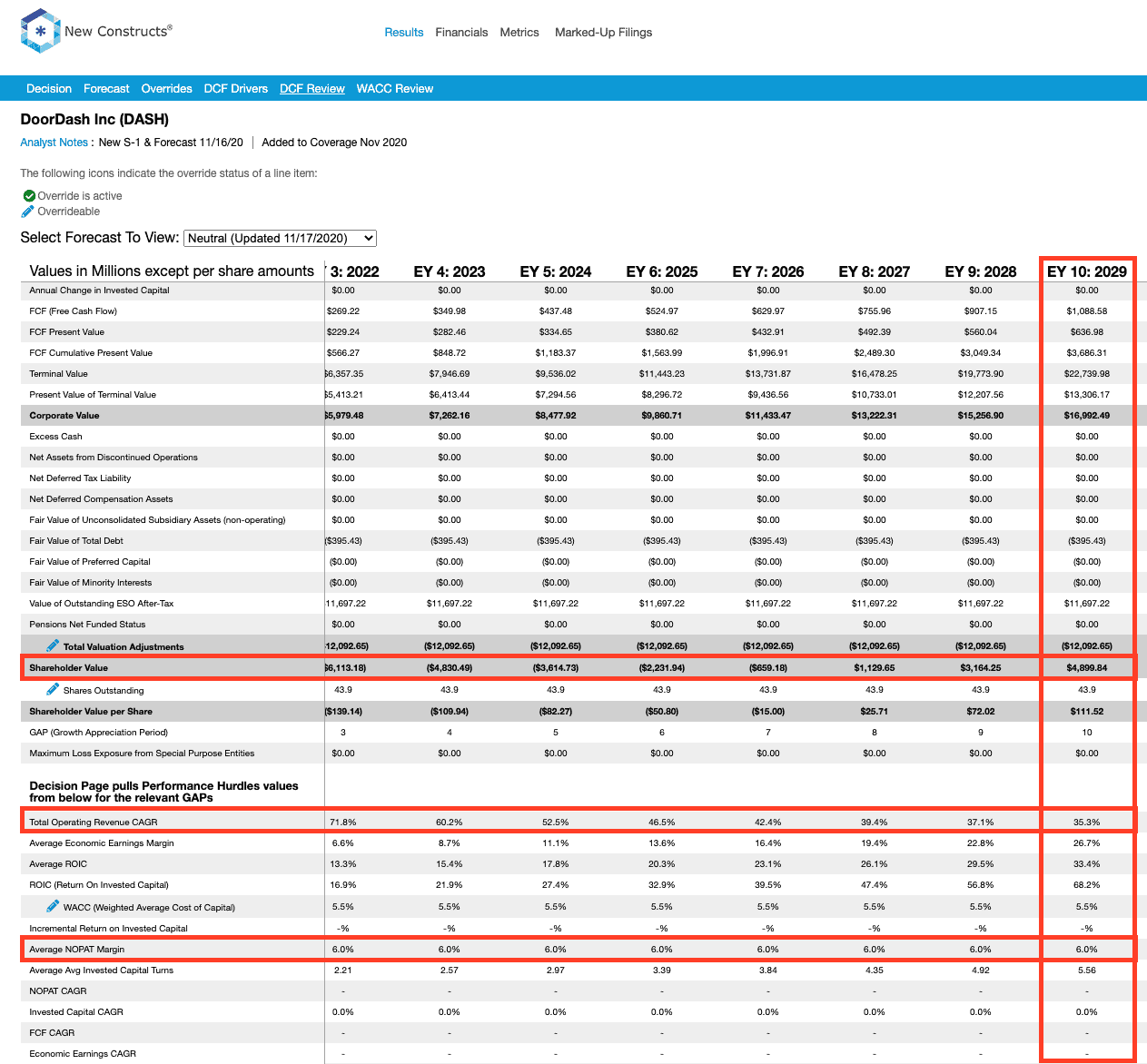The height and width of the screenshot is (1064, 1147).
Task: Click the Total Valuation Adjustments label
Action: [124, 647]
